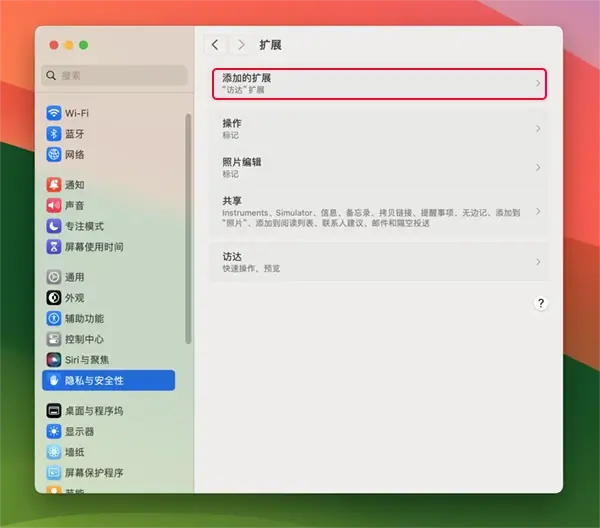
Task: Select 外观 label in sidebar
Action: (74, 298)
